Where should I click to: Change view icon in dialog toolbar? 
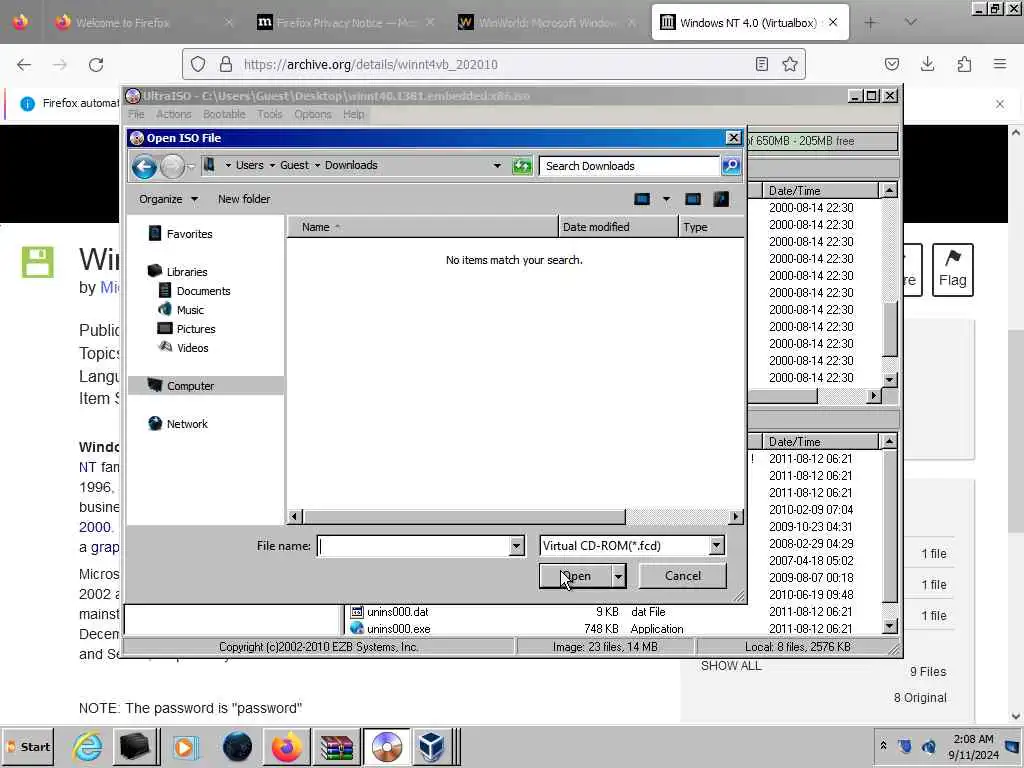point(642,199)
